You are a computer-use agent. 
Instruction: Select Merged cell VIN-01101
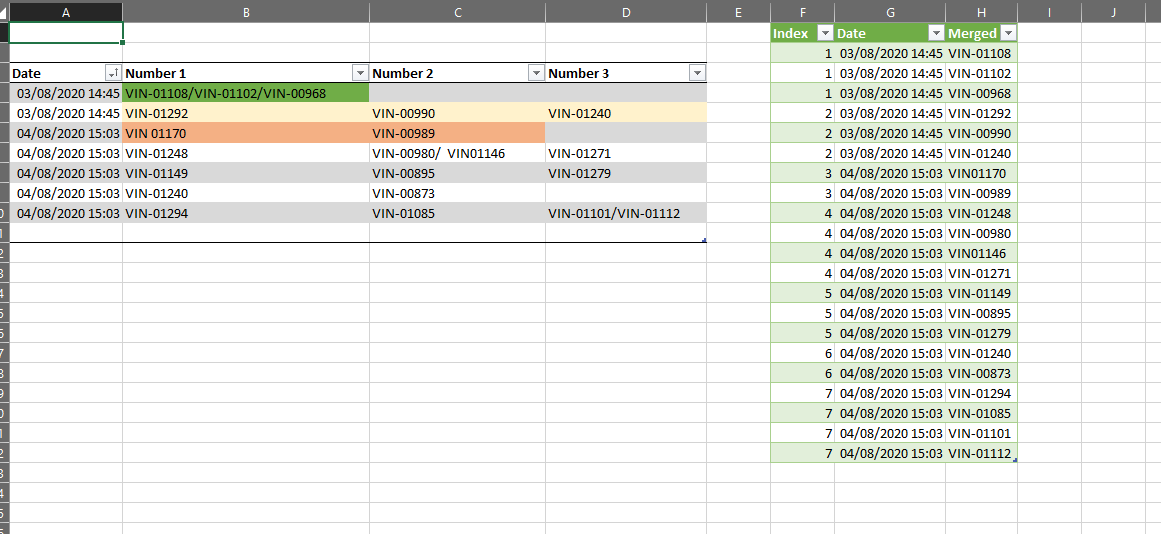pos(981,433)
